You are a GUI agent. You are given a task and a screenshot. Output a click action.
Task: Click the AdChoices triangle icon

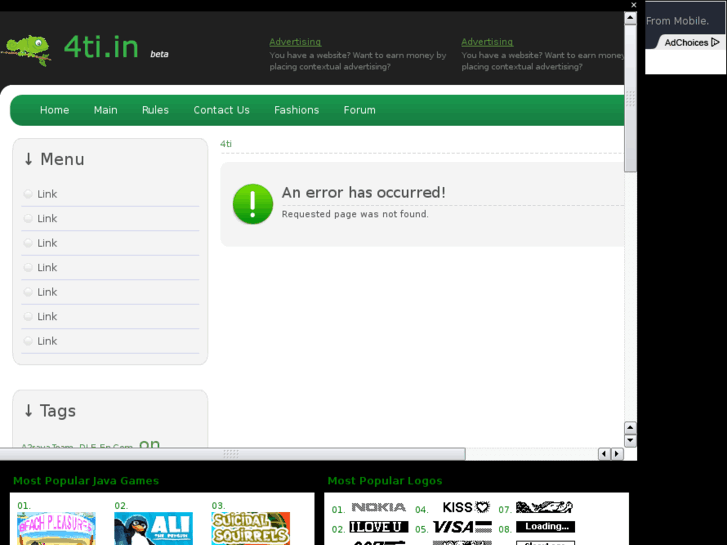pos(715,42)
